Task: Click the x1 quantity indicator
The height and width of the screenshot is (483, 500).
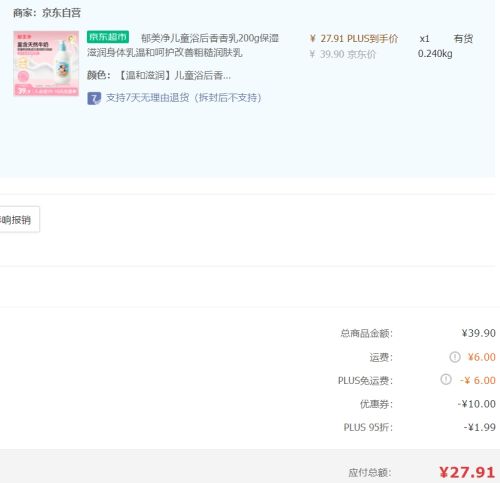Action: point(424,39)
